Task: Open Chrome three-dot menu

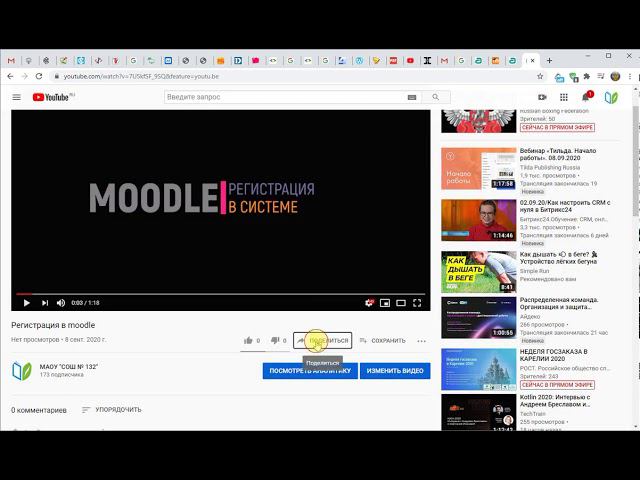Action: 630,76
